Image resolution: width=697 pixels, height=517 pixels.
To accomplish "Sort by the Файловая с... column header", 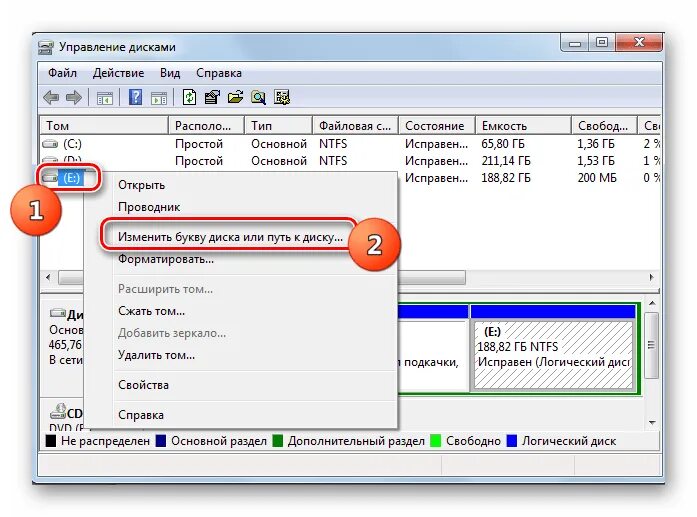I will pos(356,125).
